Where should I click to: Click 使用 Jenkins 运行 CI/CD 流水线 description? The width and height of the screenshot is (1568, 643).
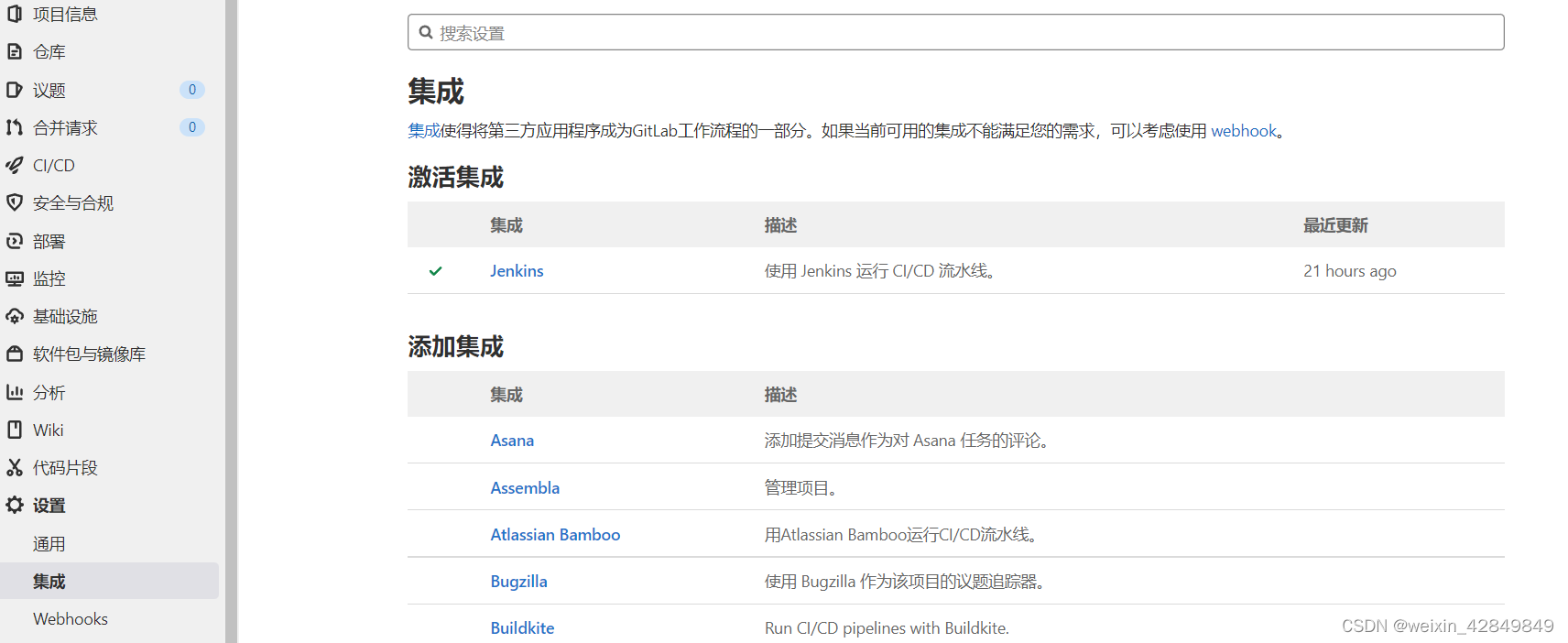[880, 270]
